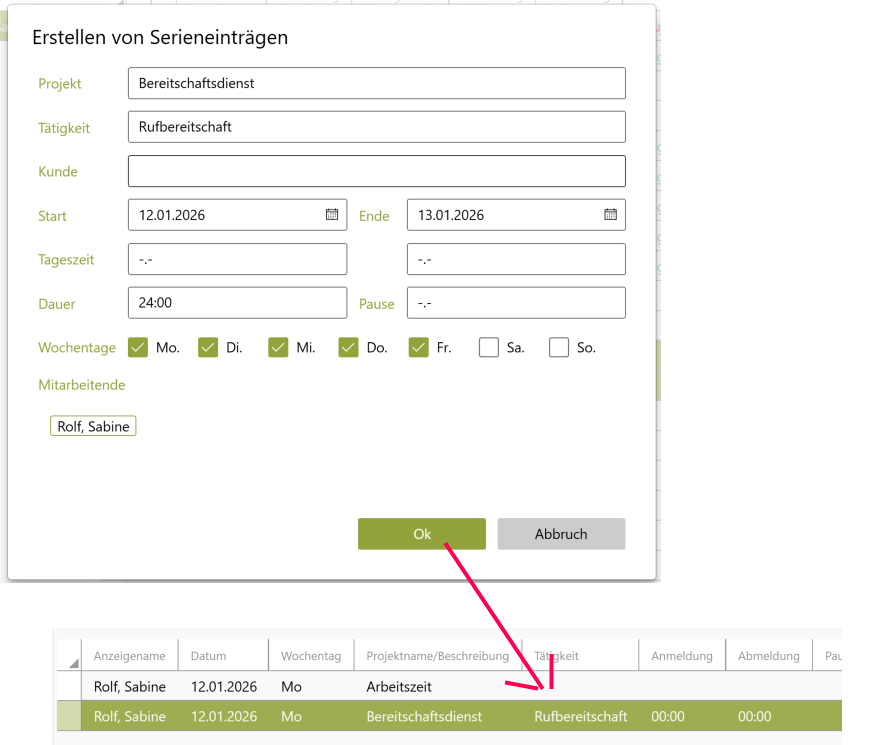Click the grid select-all corner triangle

click(x=74, y=663)
